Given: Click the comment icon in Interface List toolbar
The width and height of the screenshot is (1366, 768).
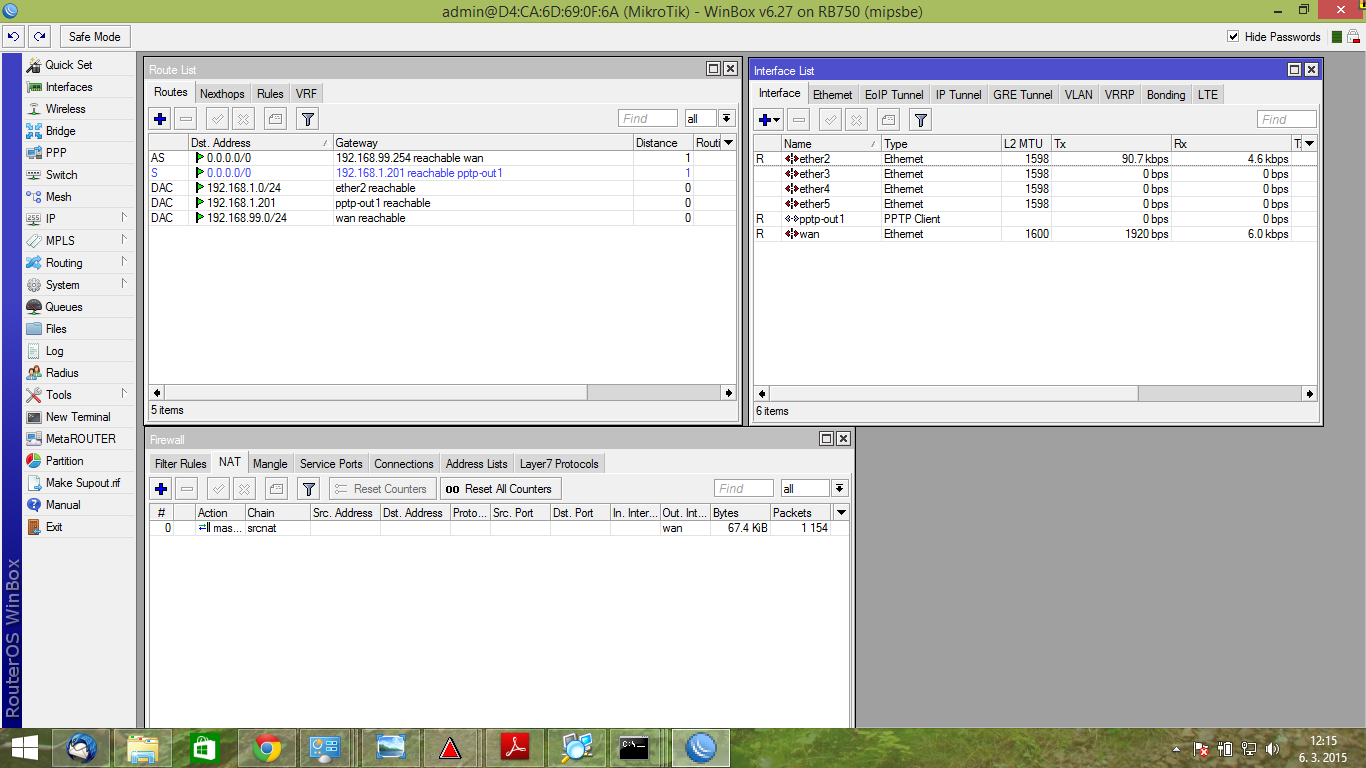Looking at the screenshot, I should click(x=888, y=120).
